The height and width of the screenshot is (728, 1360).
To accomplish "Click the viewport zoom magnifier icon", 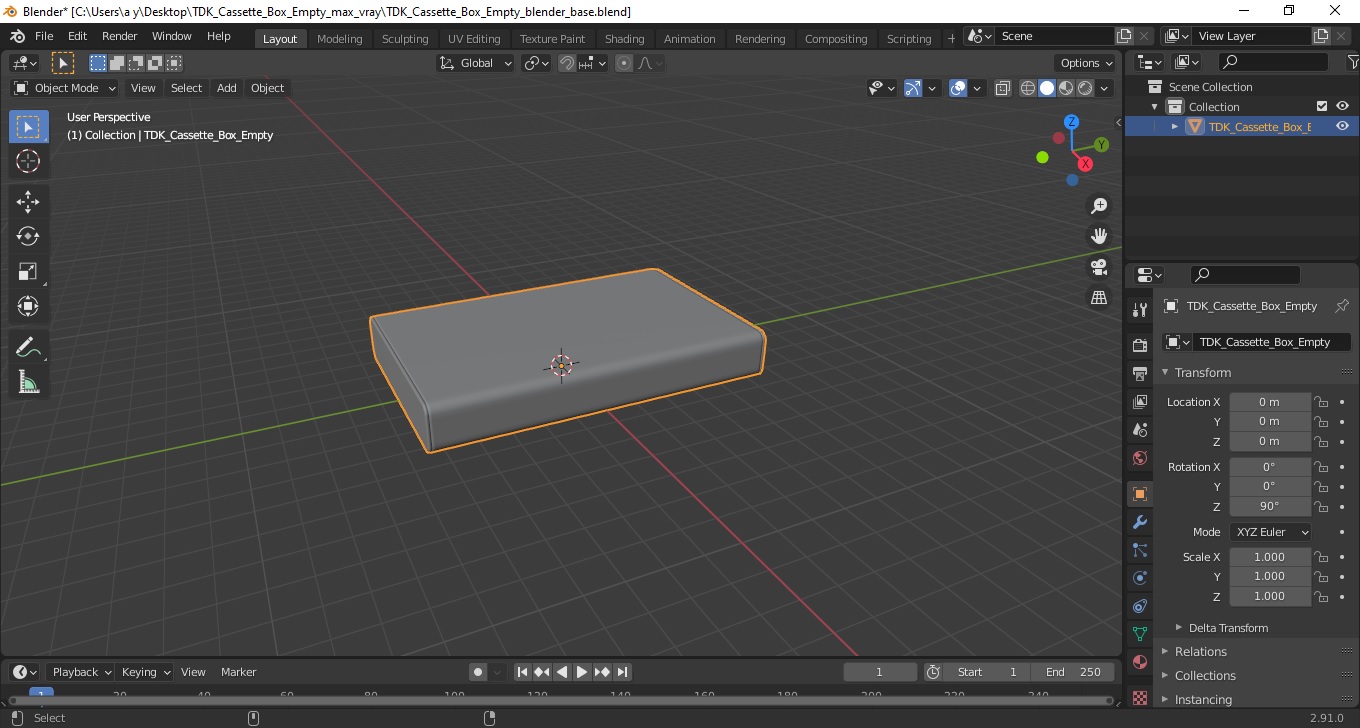I will click(1099, 205).
